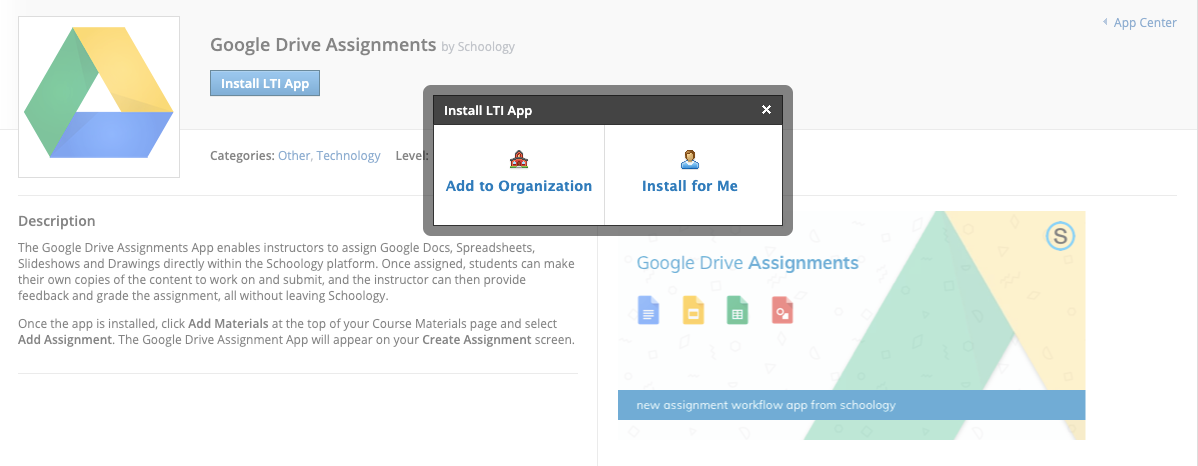Screen dimensions: 1198x466
Task: Close the Install LTI App dialog
Action: coord(766,110)
